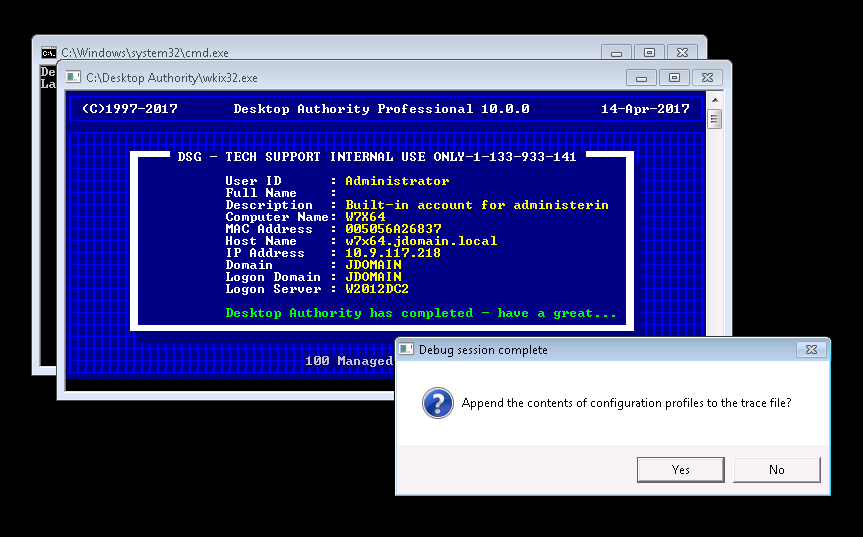
Task: Click the description 'Built-in account for administerin'
Action: coord(477,205)
